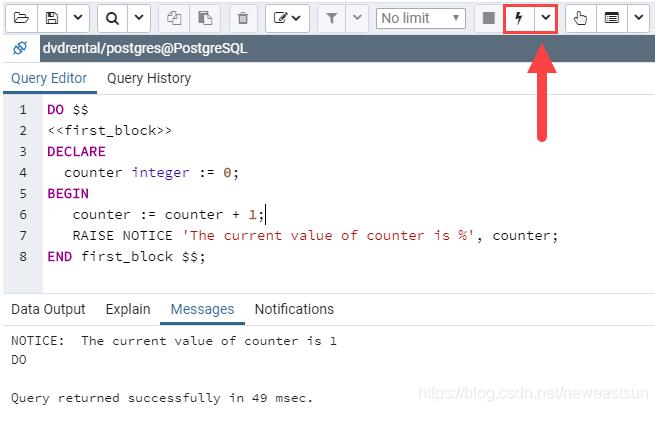This screenshot has width=655, height=430.
Task: Click the Find magnifier icon
Action: coord(112,18)
